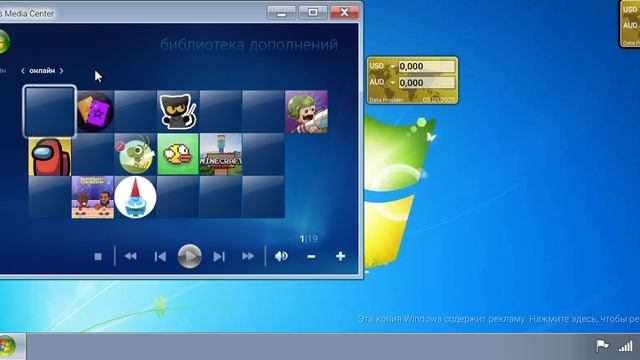Click the round Play button
Viewport: 640px width, 360px height.
(x=189, y=256)
